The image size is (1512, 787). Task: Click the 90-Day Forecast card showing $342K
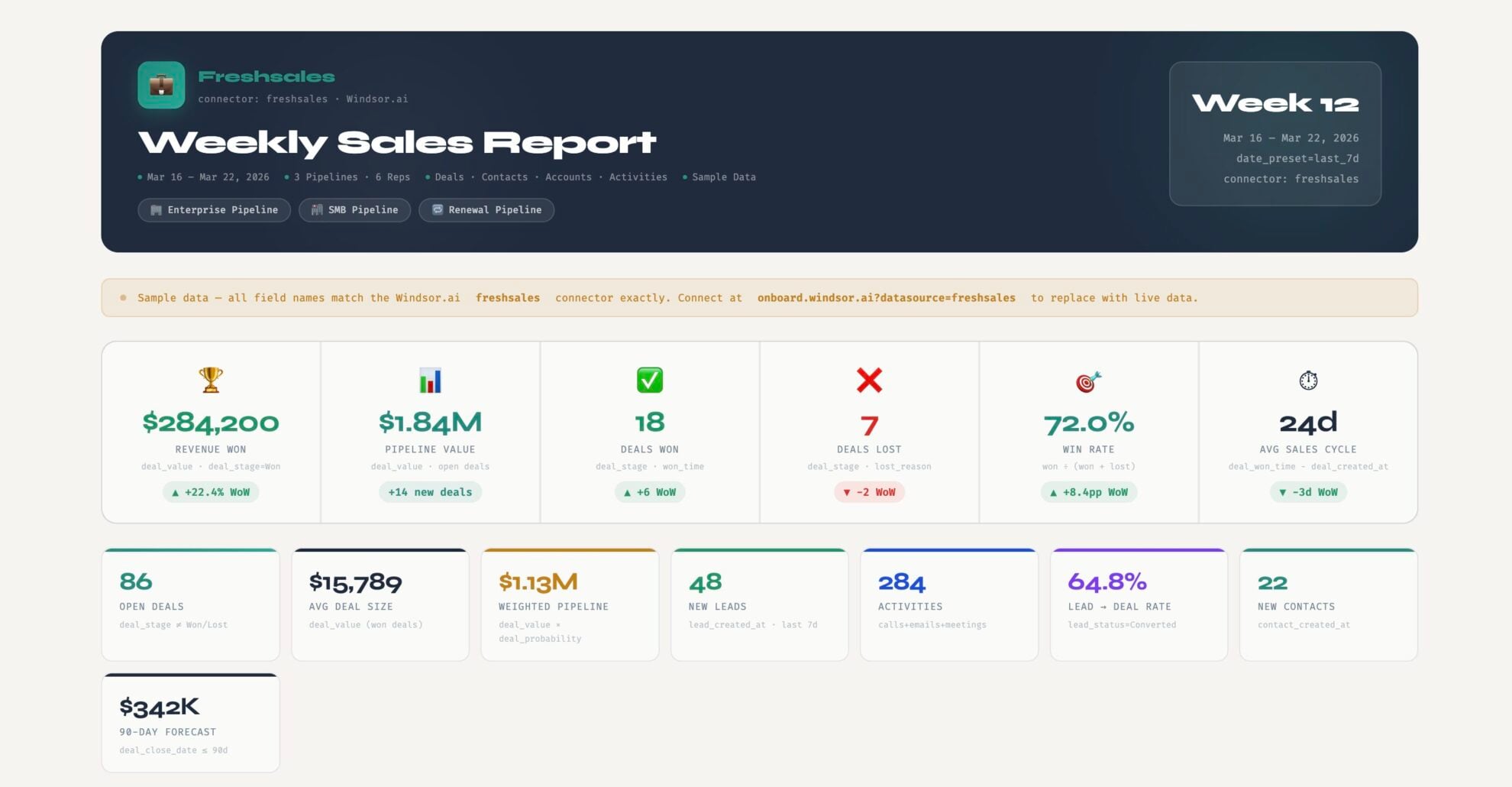coord(190,722)
